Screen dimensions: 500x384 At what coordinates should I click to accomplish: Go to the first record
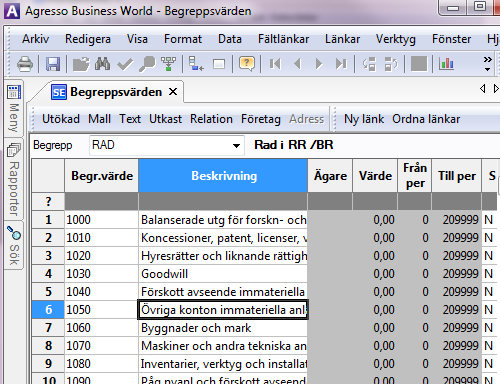[275, 63]
